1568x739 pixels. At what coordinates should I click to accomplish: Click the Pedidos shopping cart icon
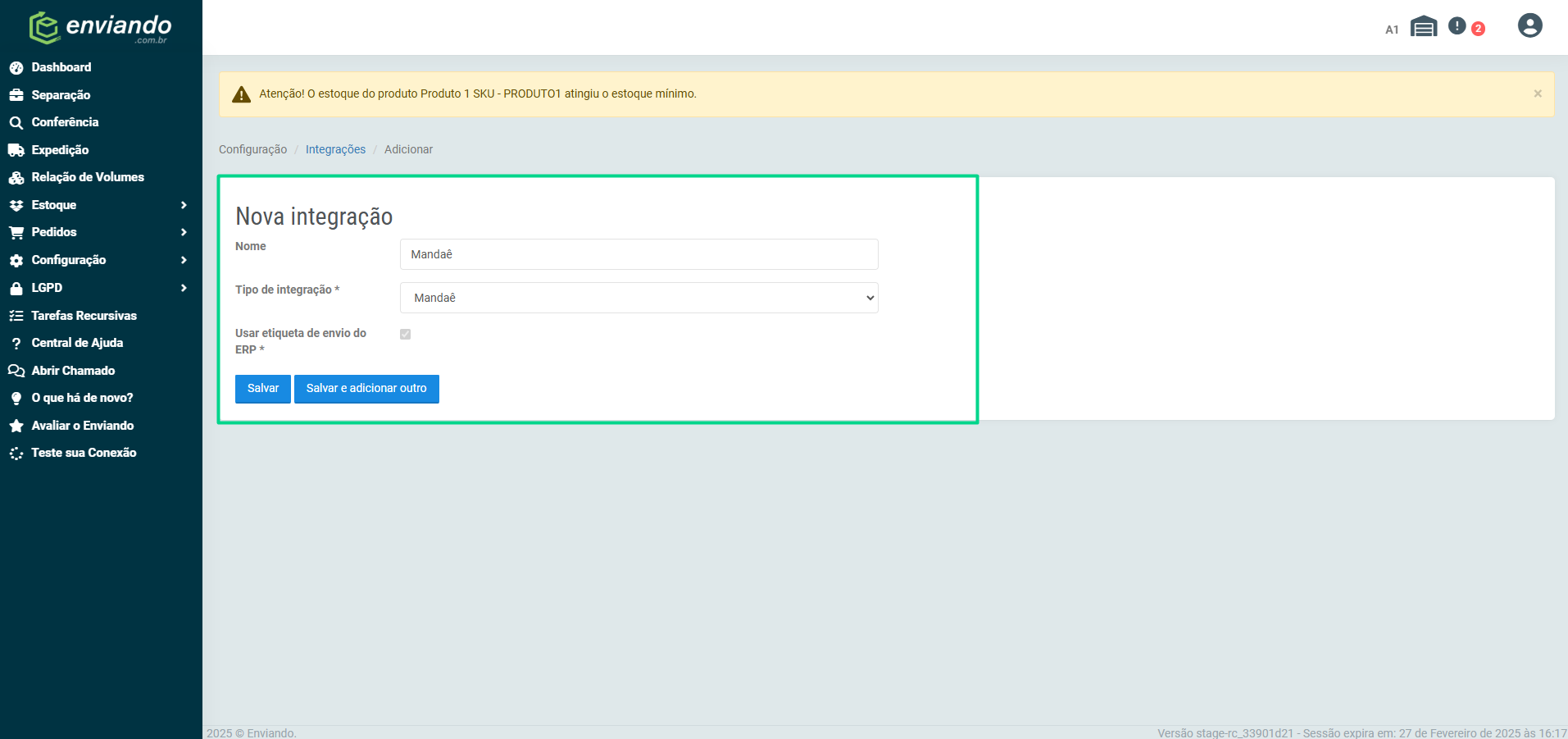pyautogui.click(x=16, y=233)
